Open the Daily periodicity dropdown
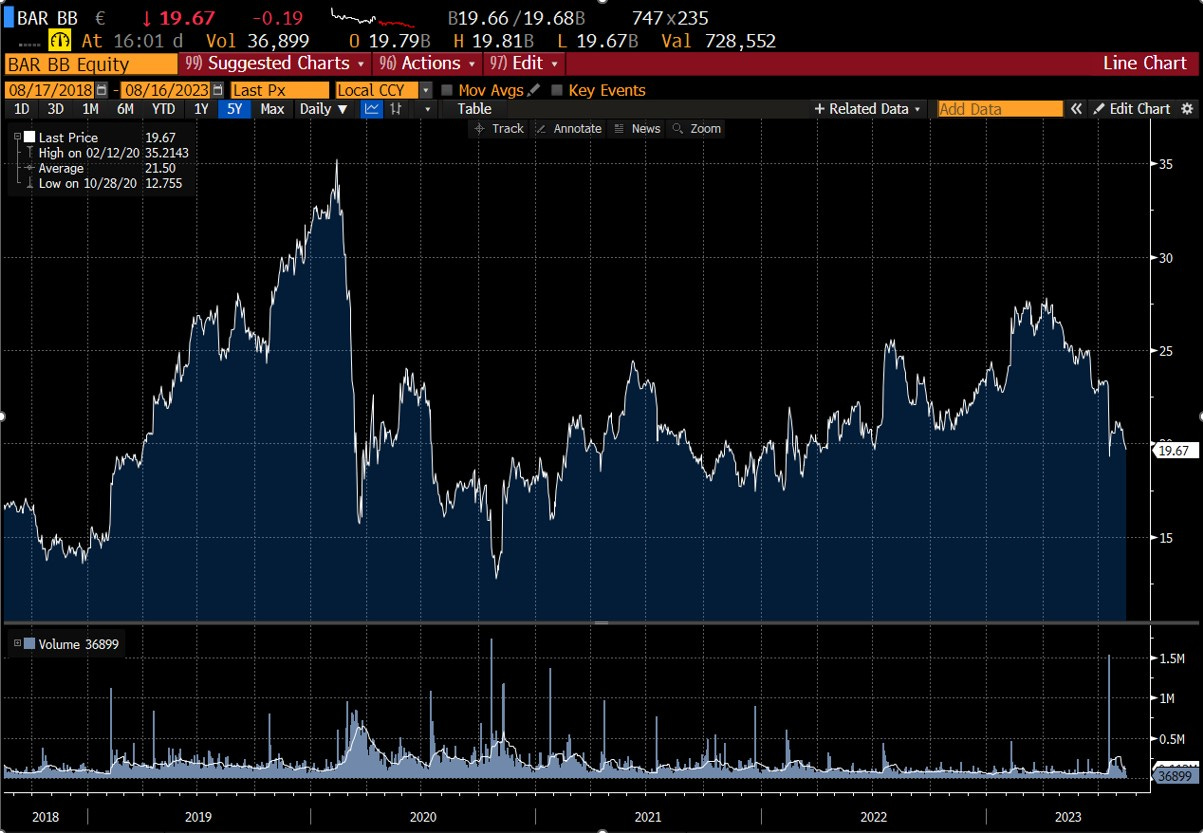1203x833 pixels. pyautogui.click(x=324, y=109)
